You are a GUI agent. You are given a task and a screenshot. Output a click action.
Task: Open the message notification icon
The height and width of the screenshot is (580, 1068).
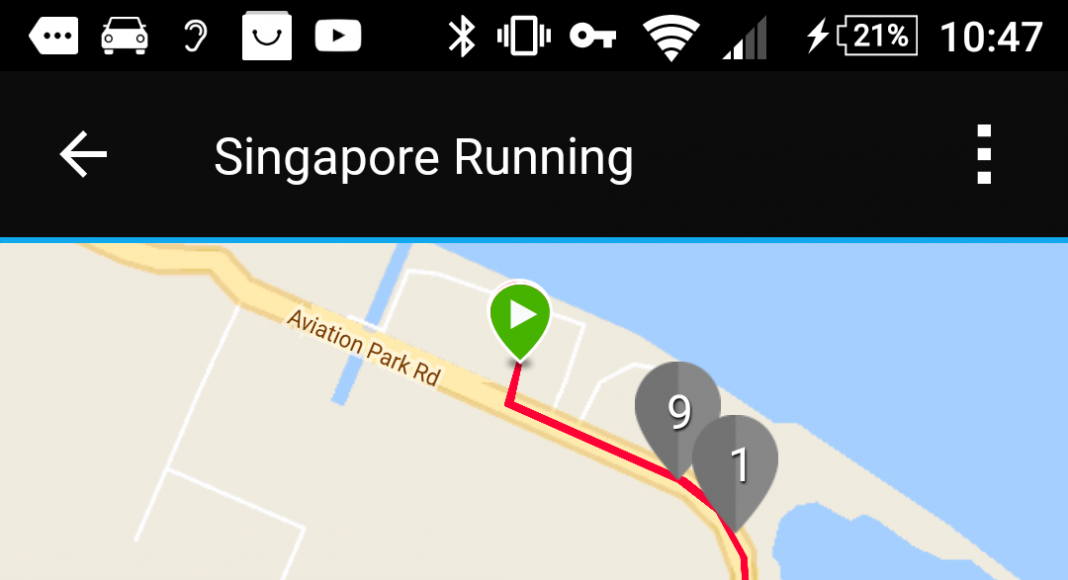[53, 35]
